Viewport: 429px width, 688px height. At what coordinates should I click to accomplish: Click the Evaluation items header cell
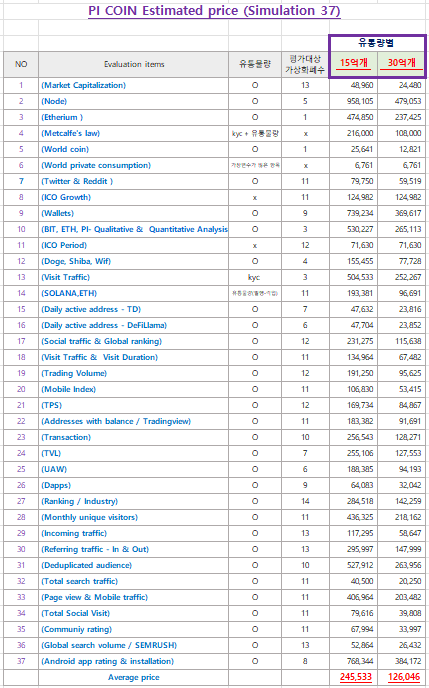coord(134,64)
